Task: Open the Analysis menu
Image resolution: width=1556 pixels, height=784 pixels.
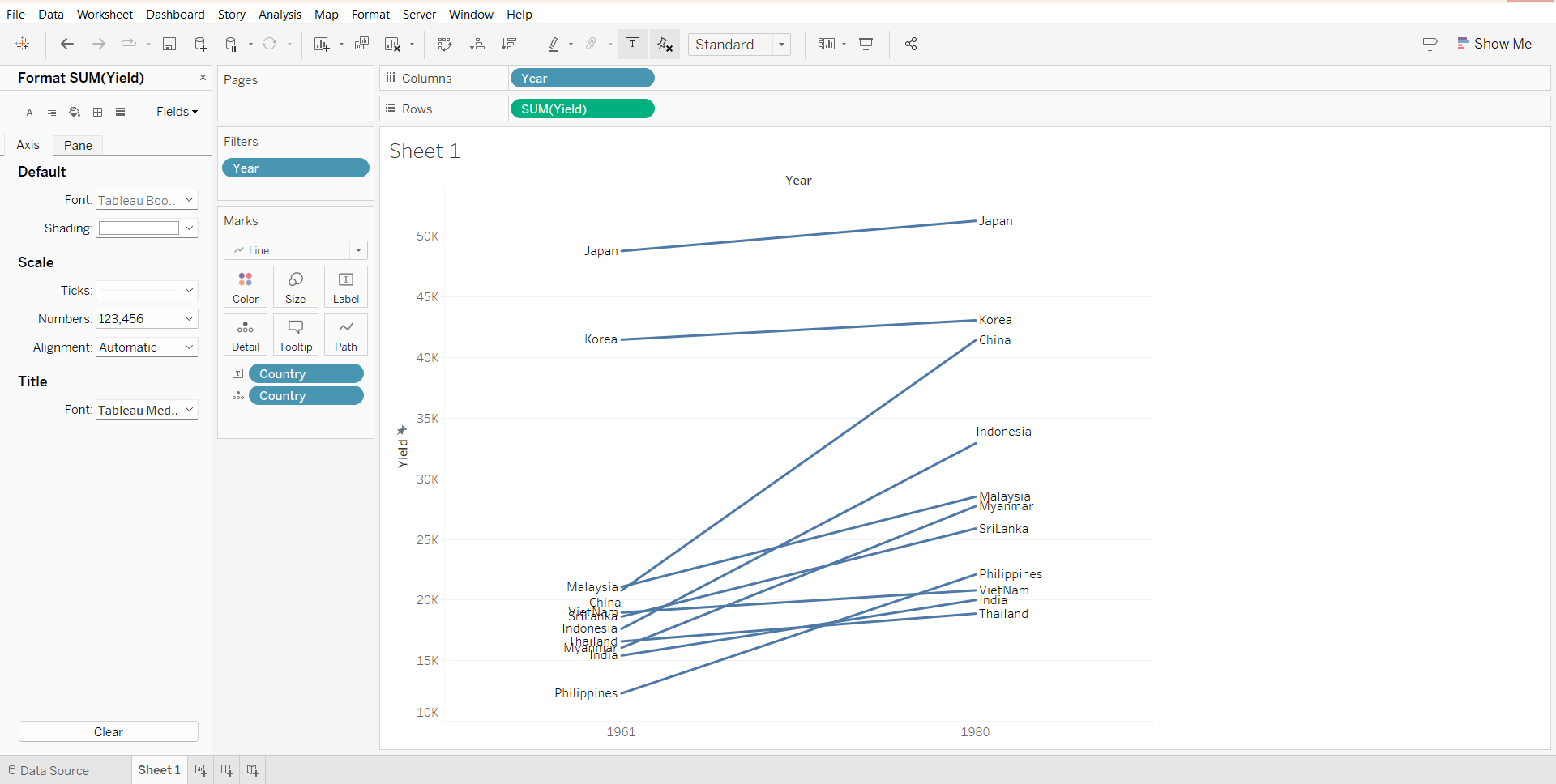Action: click(280, 15)
